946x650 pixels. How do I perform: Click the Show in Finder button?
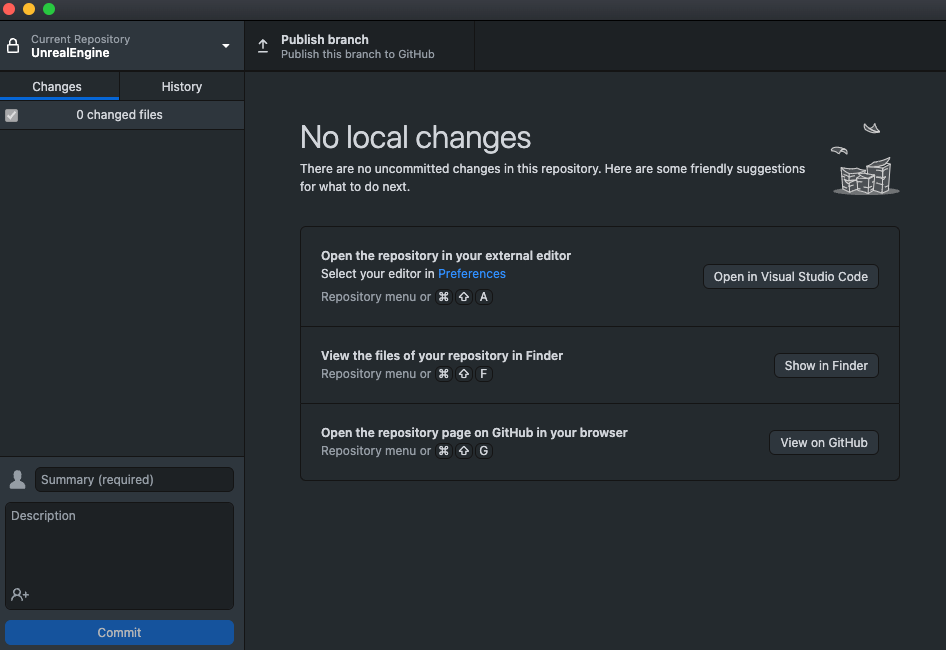[826, 366]
